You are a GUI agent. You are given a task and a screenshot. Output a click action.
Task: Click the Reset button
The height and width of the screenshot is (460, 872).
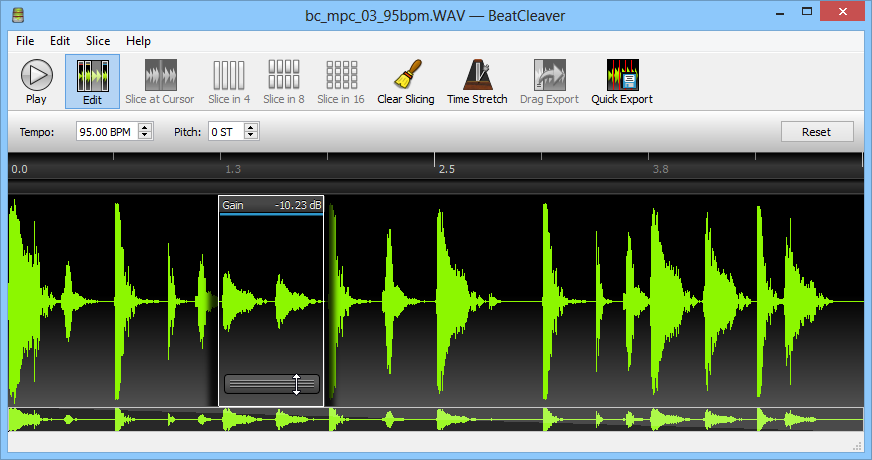tap(817, 132)
